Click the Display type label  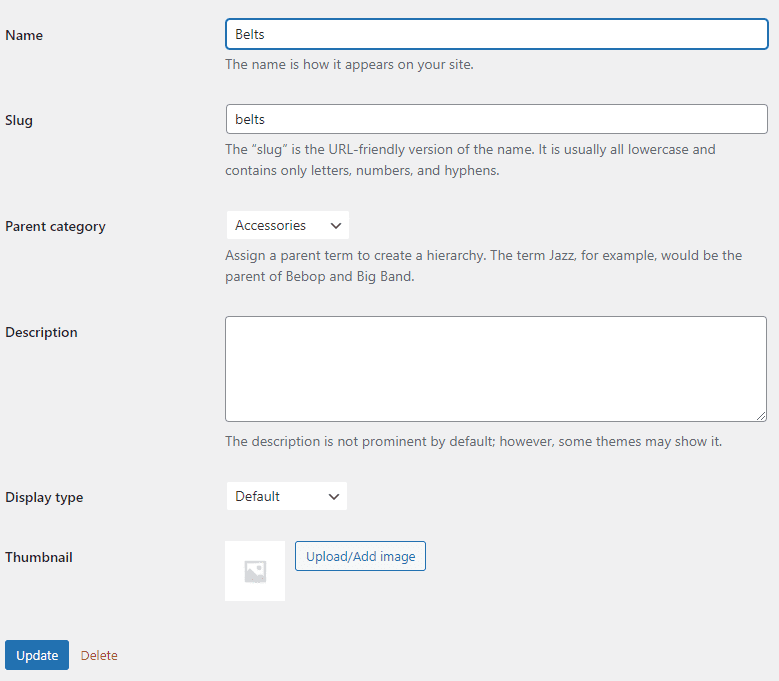tap(44, 498)
